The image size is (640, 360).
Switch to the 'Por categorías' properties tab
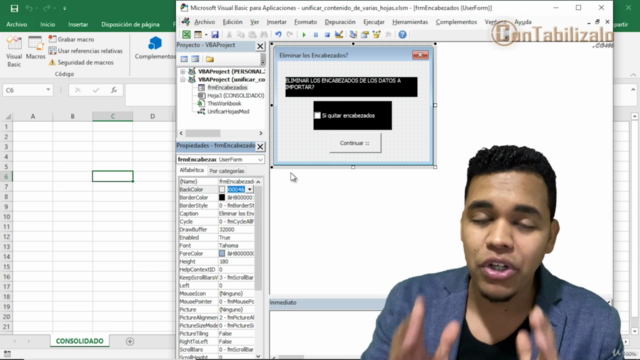click(227, 171)
